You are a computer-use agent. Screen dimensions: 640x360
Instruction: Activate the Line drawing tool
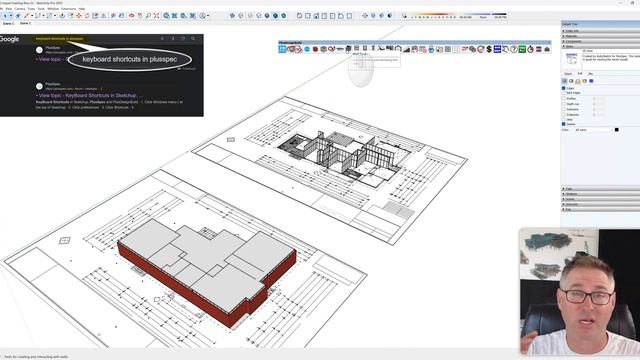(x=27, y=16)
